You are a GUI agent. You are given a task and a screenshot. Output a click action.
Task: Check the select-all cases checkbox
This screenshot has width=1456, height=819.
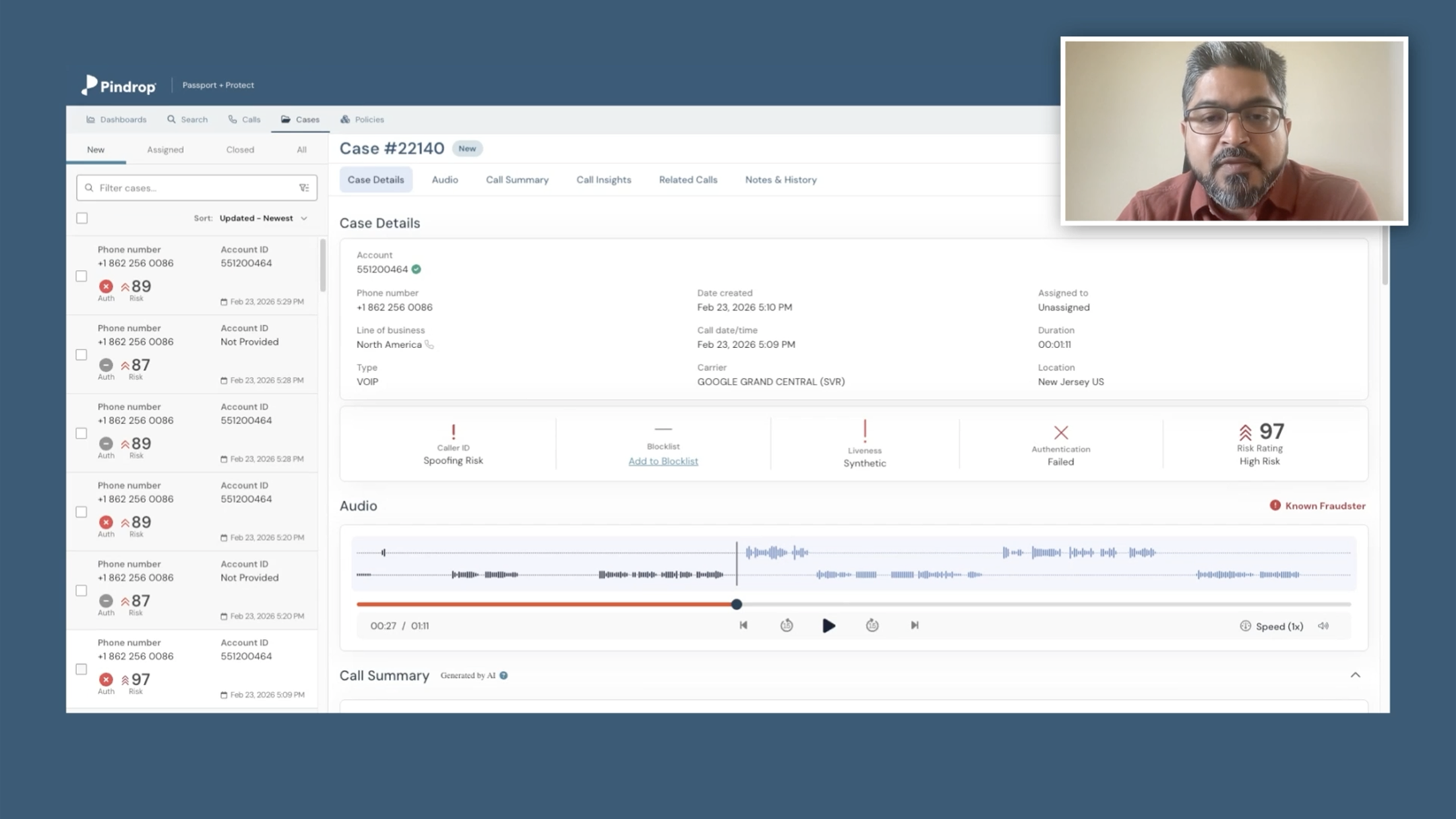pos(82,218)
